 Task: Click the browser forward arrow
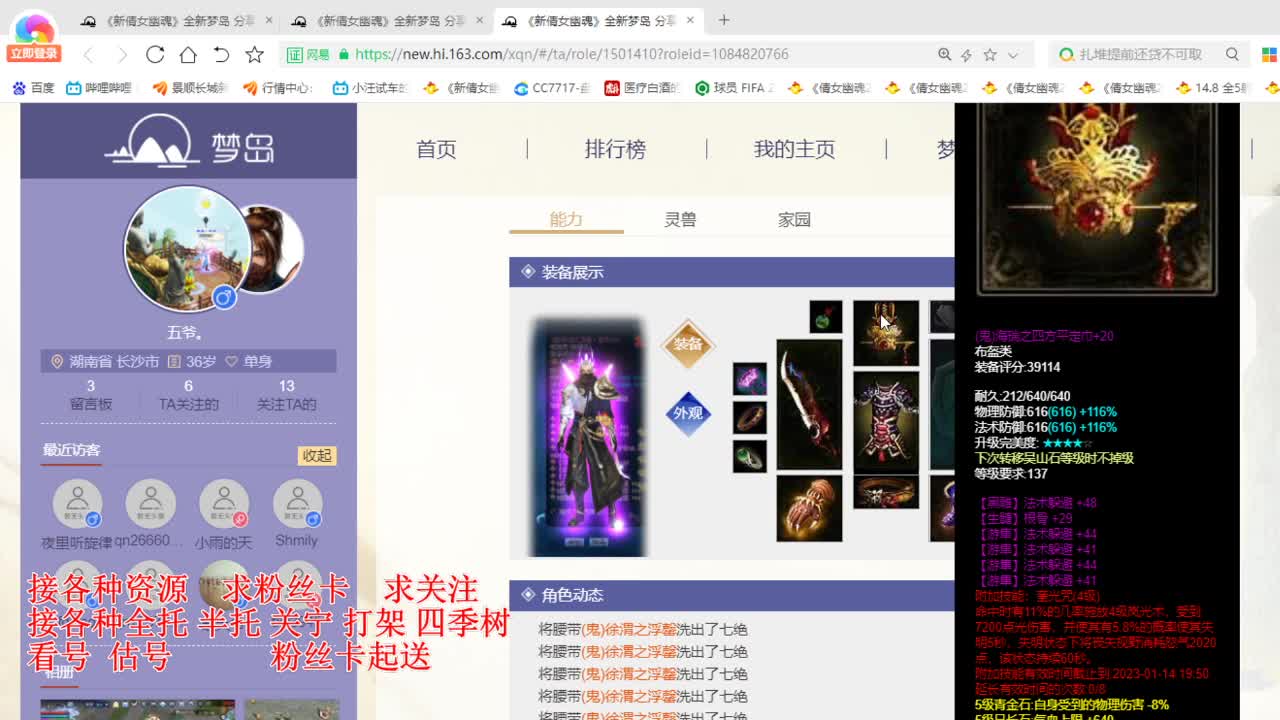click(x=122, y=55)
